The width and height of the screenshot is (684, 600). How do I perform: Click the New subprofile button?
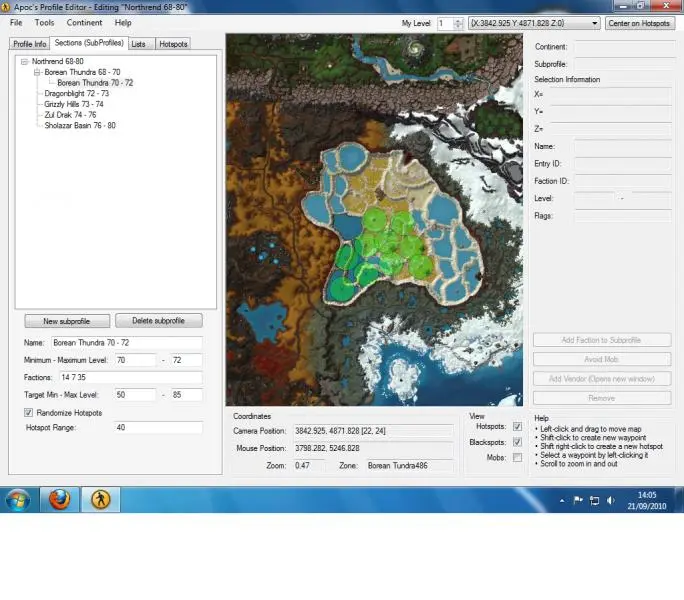pyautogui.click(x=67, y=321)
